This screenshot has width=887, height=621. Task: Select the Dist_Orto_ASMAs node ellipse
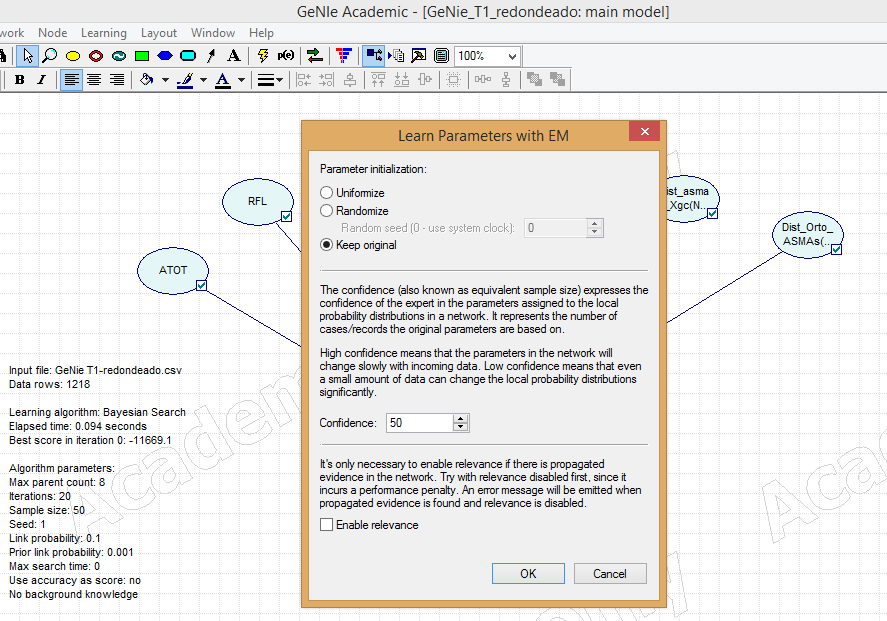coord(807,234)
